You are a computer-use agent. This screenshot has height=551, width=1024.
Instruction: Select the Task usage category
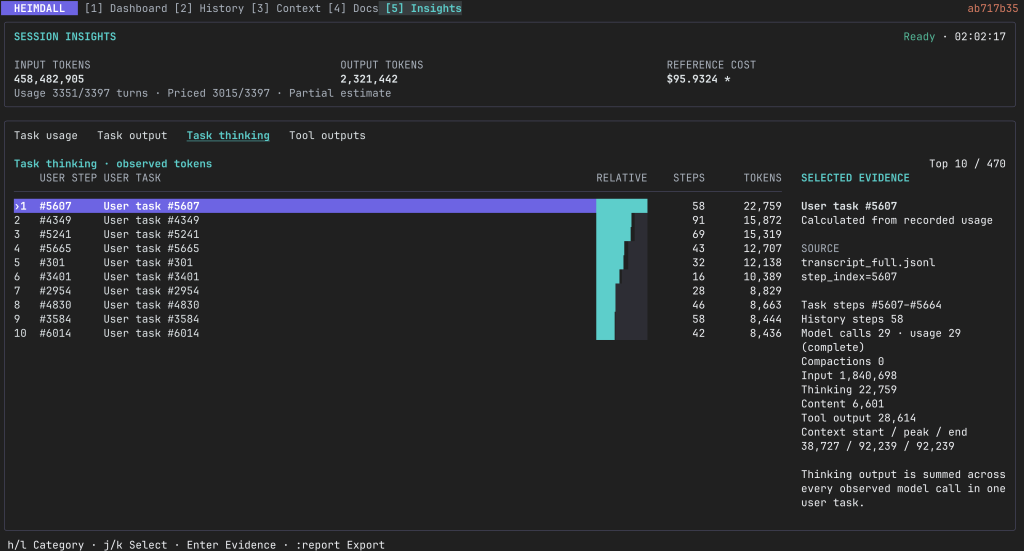pos(46,136)
